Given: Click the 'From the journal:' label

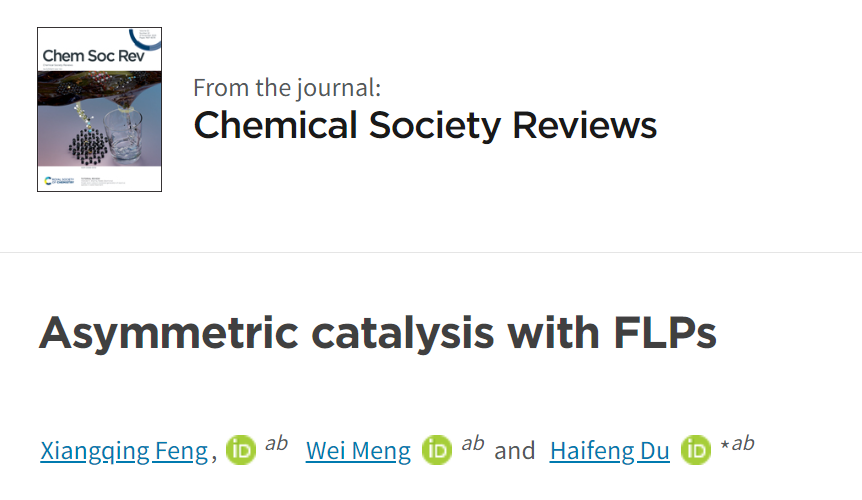Looking at the screenshot, I should click(x=287, y=87).
